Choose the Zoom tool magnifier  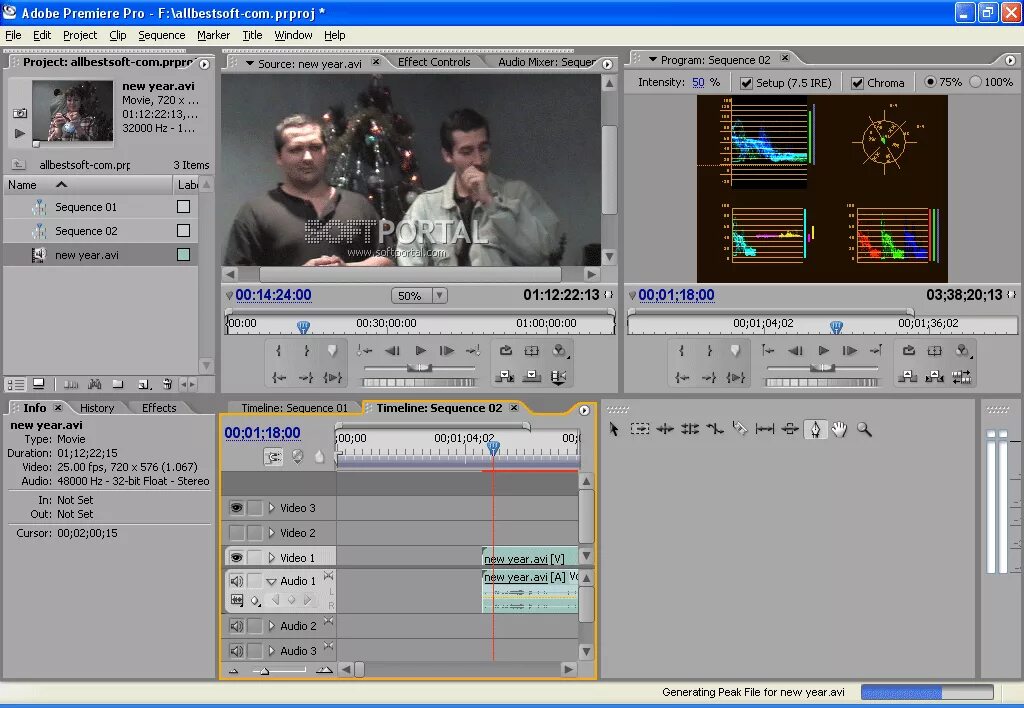[864, 429]
